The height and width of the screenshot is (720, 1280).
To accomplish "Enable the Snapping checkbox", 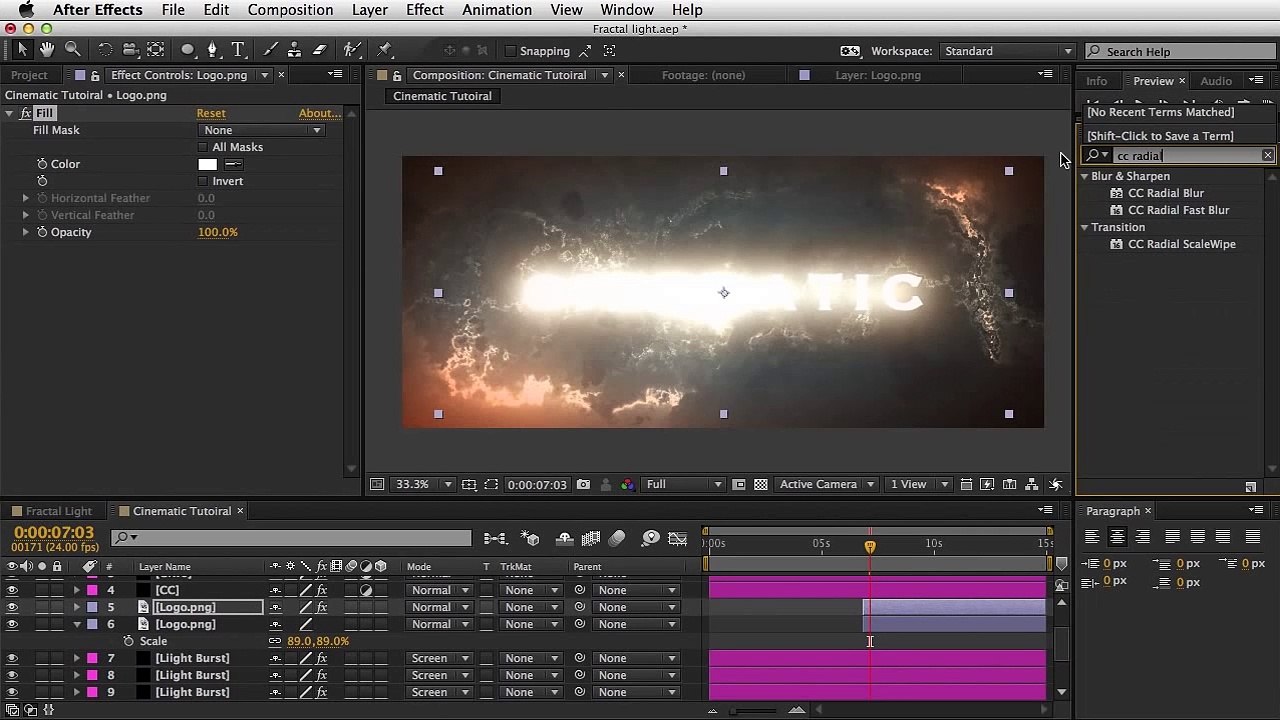I will coord(510,51).
